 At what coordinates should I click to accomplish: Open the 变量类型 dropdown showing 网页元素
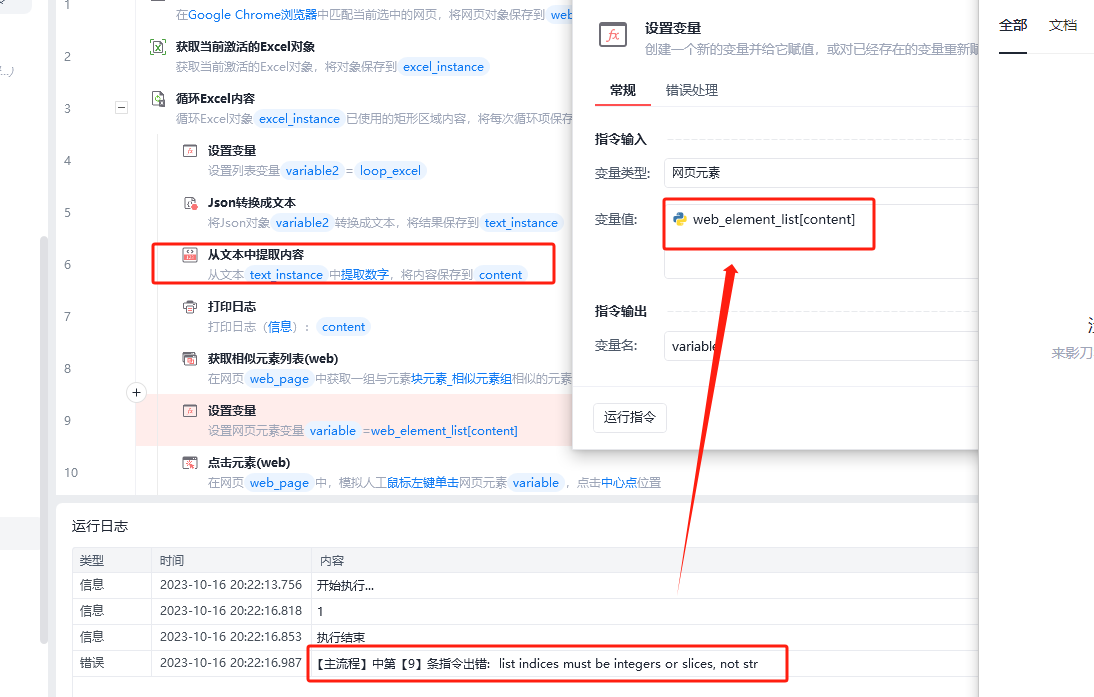(x=820, y=173)
